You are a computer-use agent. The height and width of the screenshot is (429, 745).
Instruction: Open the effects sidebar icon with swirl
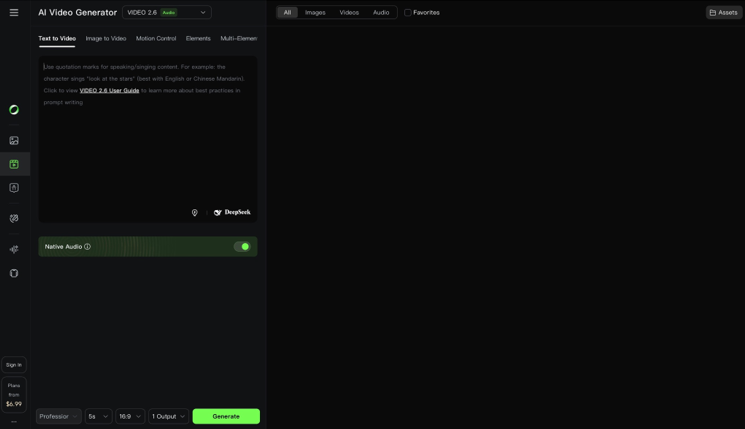pyautogui.click(x=14, y=219)
